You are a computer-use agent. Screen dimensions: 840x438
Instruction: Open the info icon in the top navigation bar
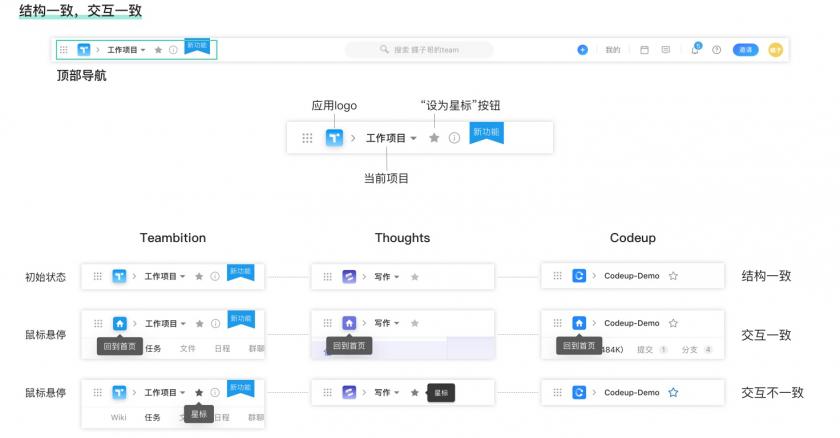(173, 50)
